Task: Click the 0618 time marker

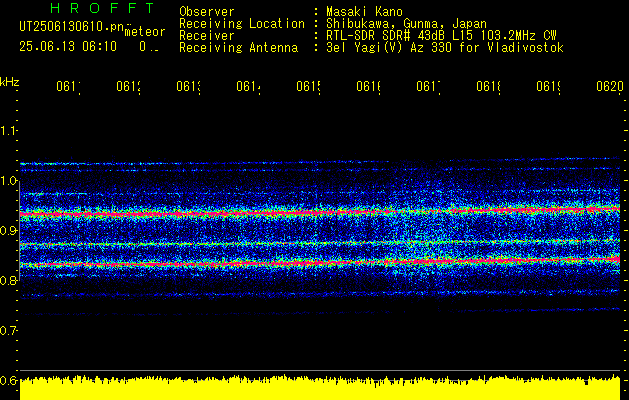Action: click(489, 87)
